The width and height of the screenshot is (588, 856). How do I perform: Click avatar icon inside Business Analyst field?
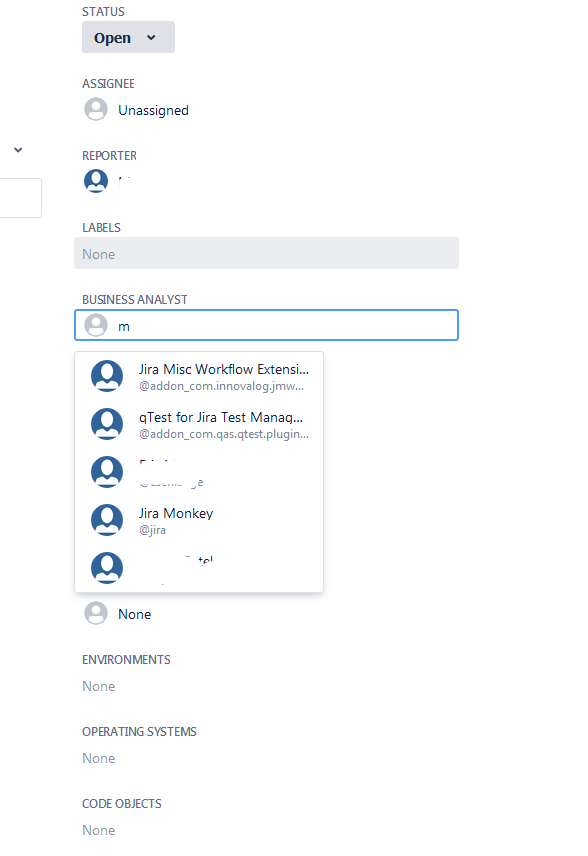[x=96, y=325]
